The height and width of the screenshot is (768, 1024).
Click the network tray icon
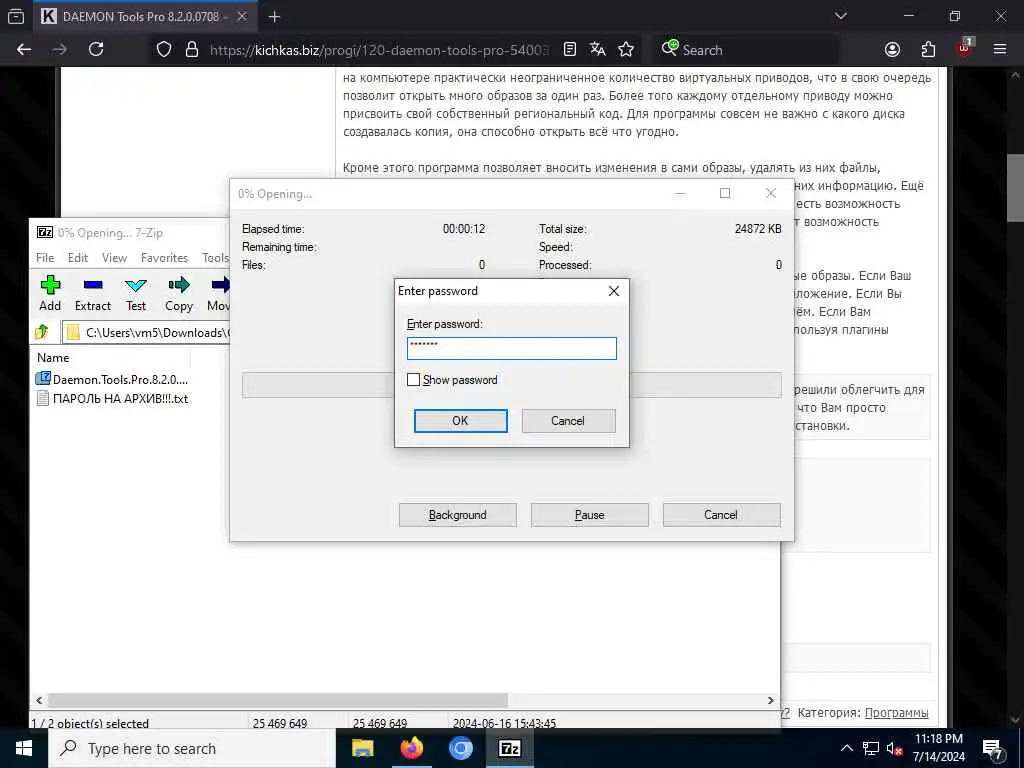point(871,748)
